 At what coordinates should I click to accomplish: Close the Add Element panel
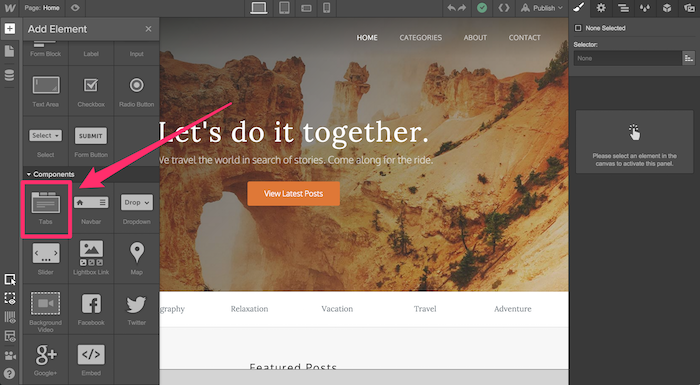(x=148, y=29)
